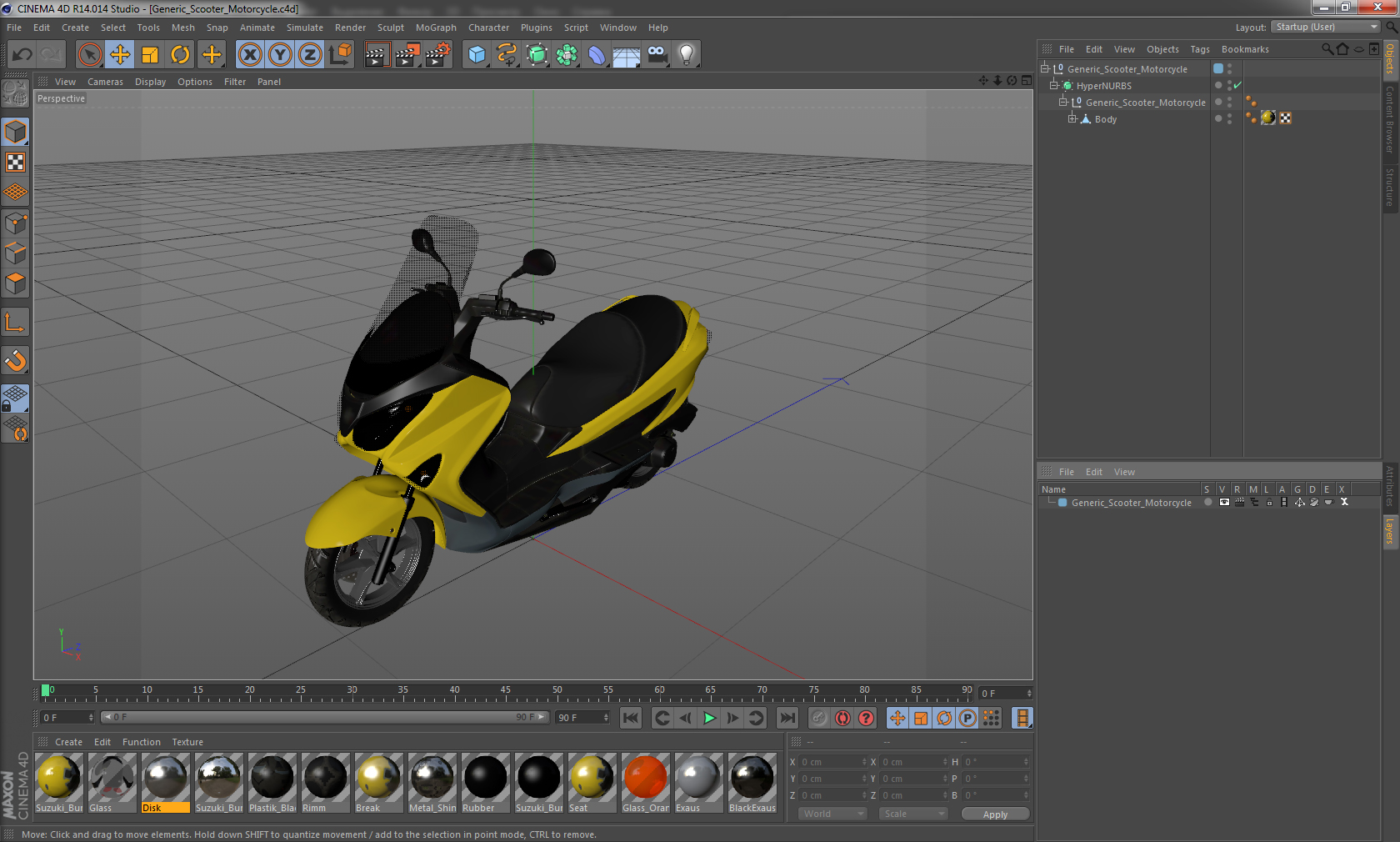The width and height of the screenshot is (1400, 842).
Task: Open viewport Cameras menu
Action: coord(105,82)
